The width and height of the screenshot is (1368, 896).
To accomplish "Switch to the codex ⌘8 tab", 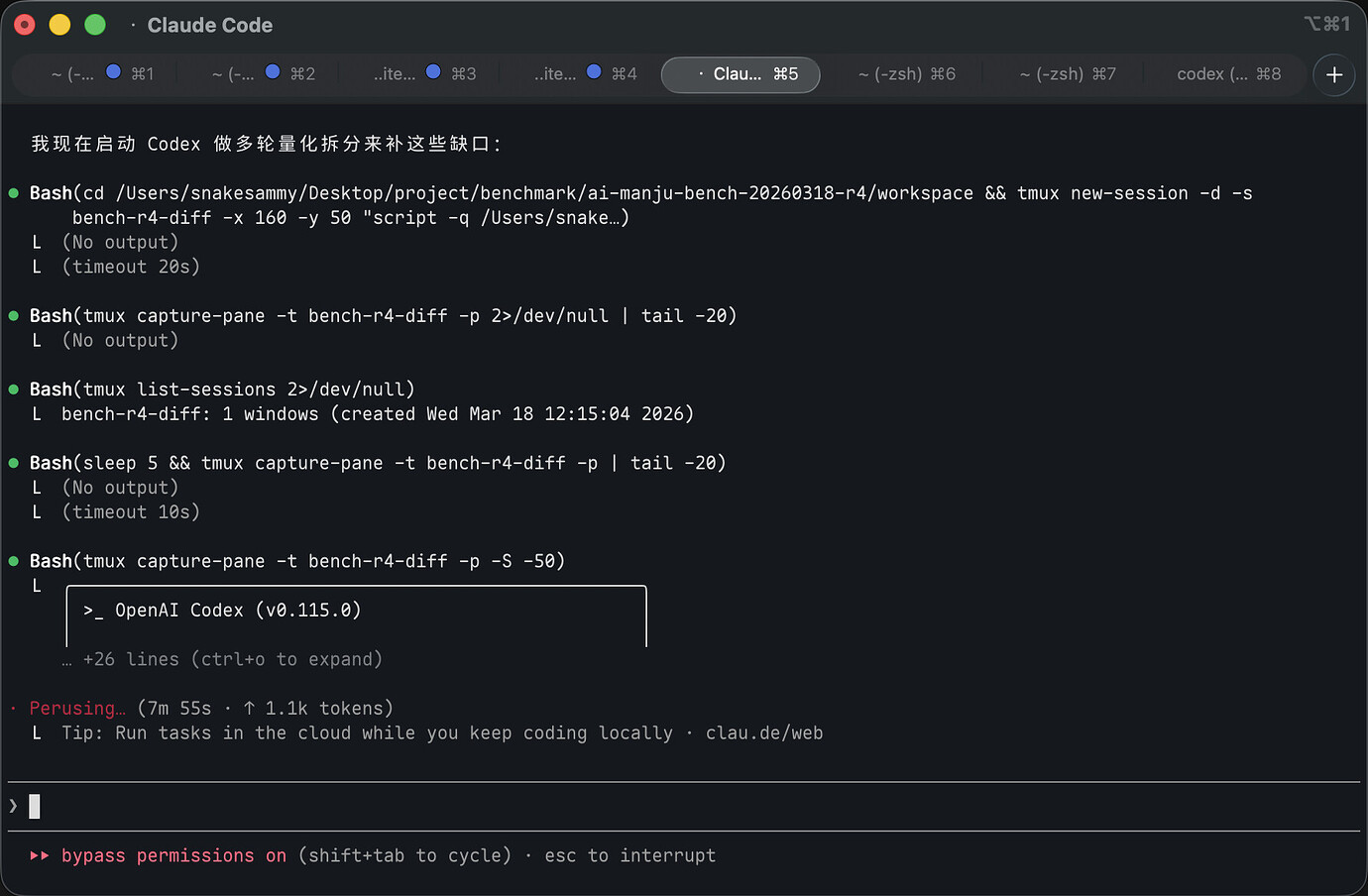I will coord(1228,74).
